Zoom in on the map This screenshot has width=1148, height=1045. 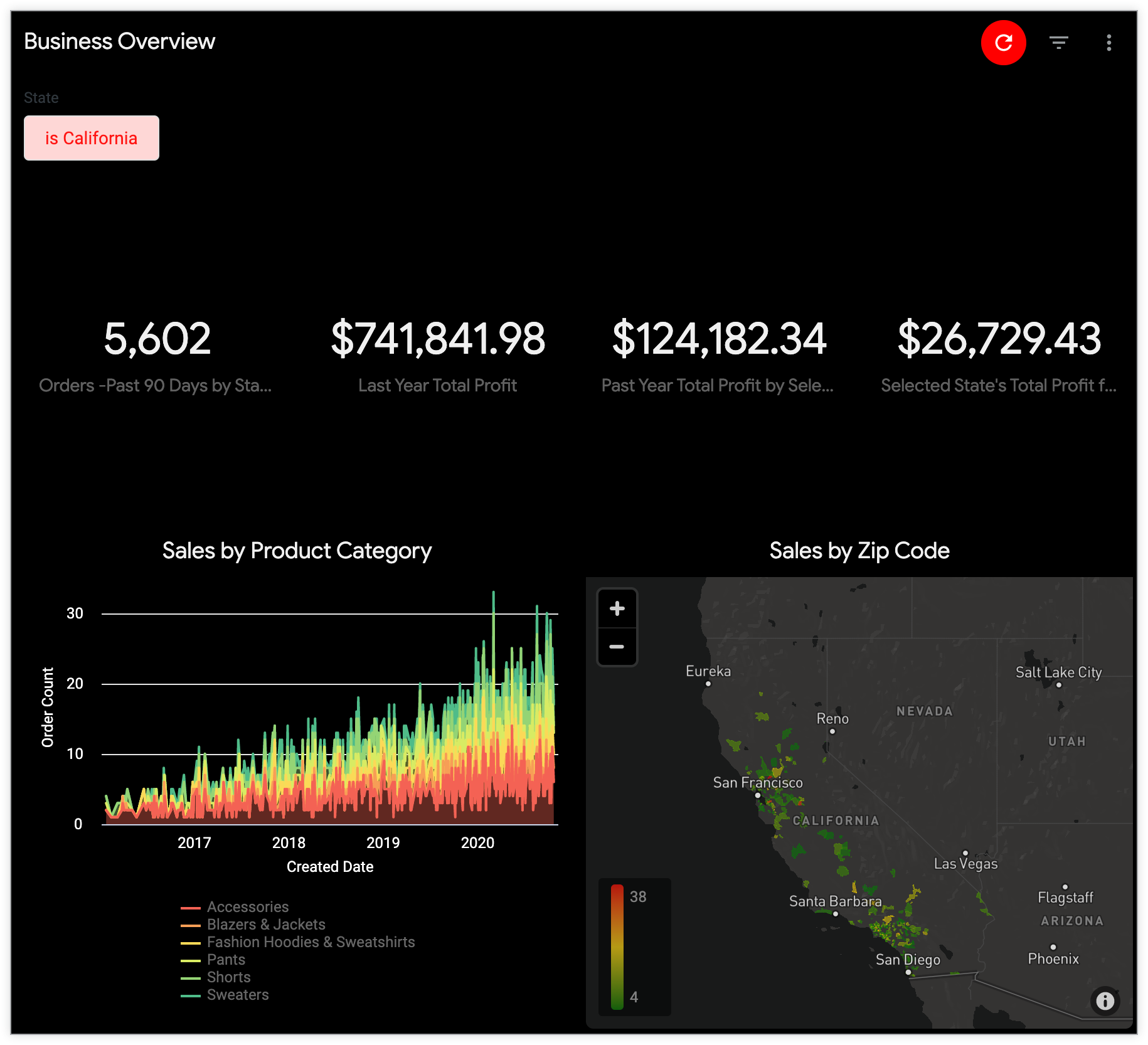coord(617,608)
